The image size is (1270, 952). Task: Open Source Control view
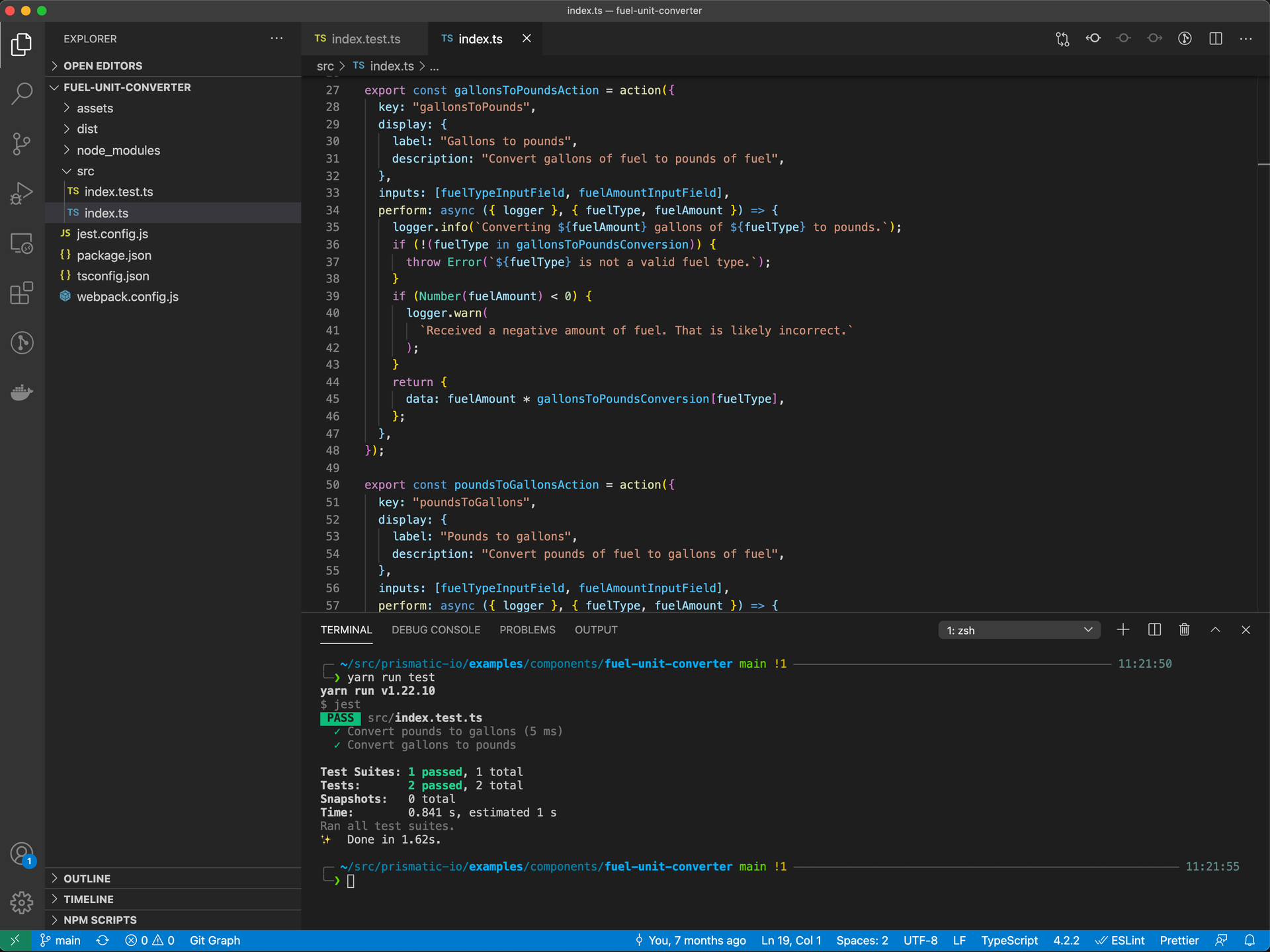pyautogui.click(x=22, y=143)
